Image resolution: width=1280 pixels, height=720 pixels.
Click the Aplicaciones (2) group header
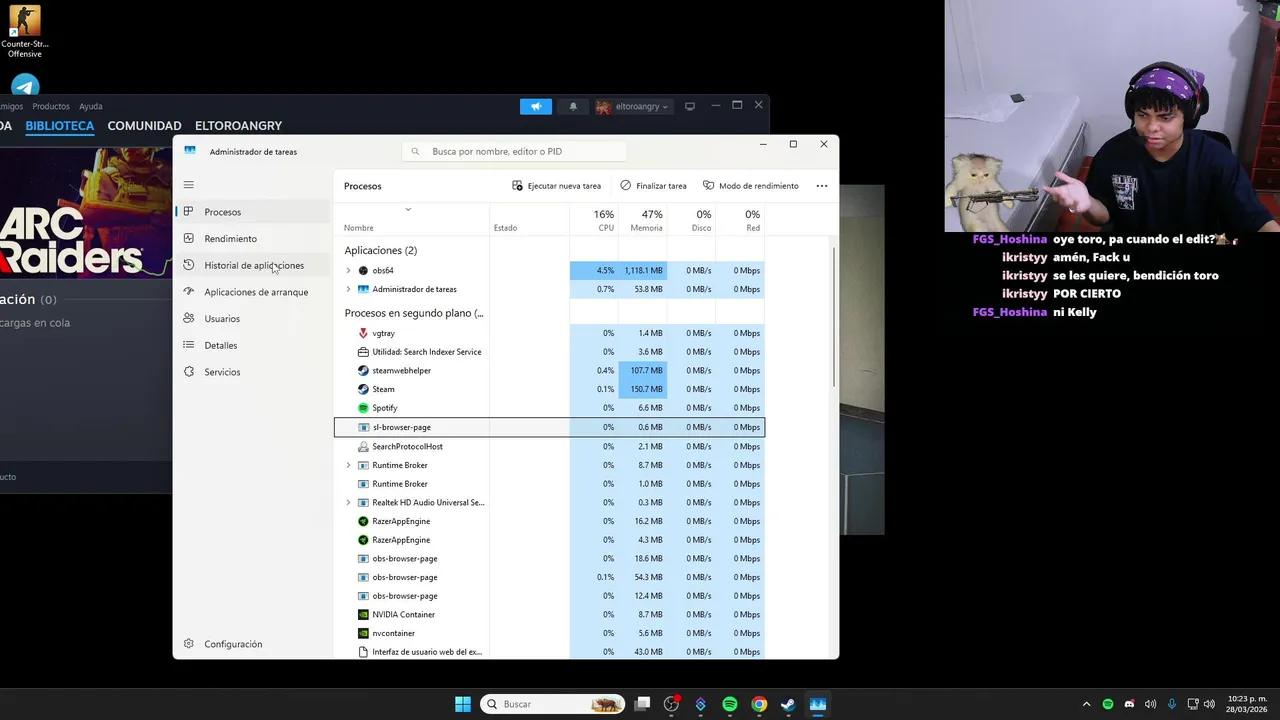tap(381, 250)
